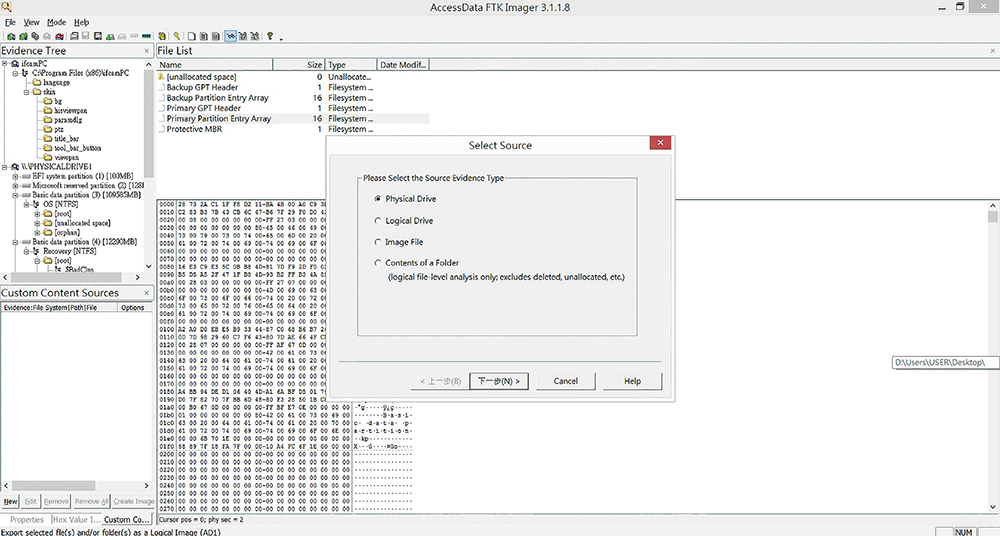Select the Protective MBR file row

293,129
